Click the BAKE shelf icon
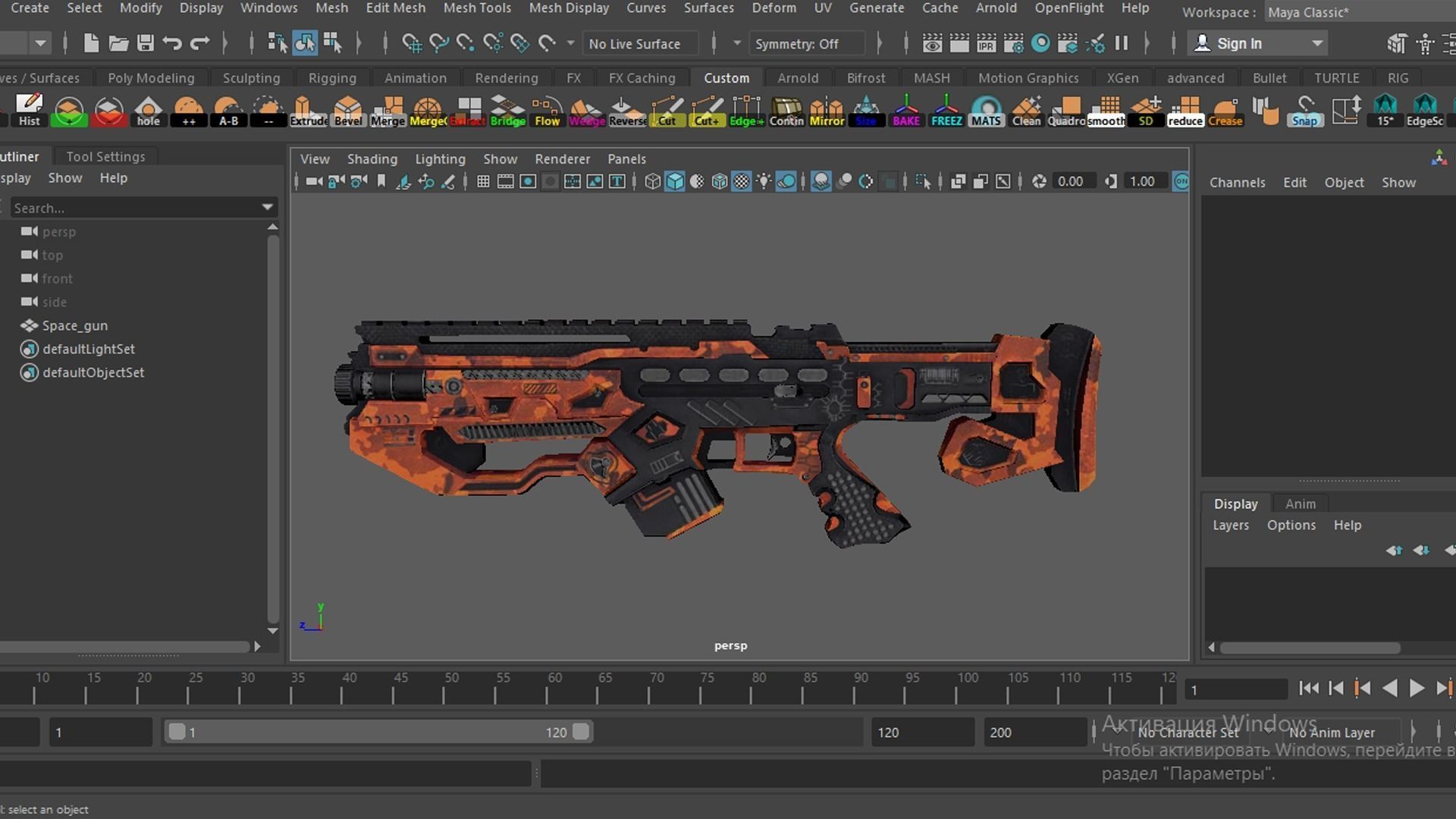The height and width of the screenshot is (819, 1456). (906, 111)
